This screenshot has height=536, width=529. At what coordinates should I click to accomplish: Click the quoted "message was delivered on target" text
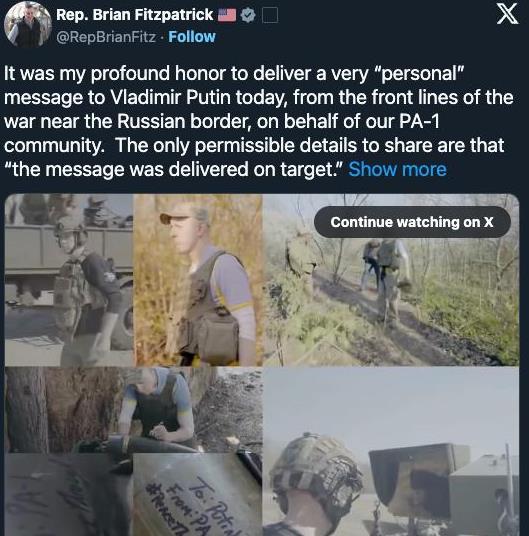point(175,169)
